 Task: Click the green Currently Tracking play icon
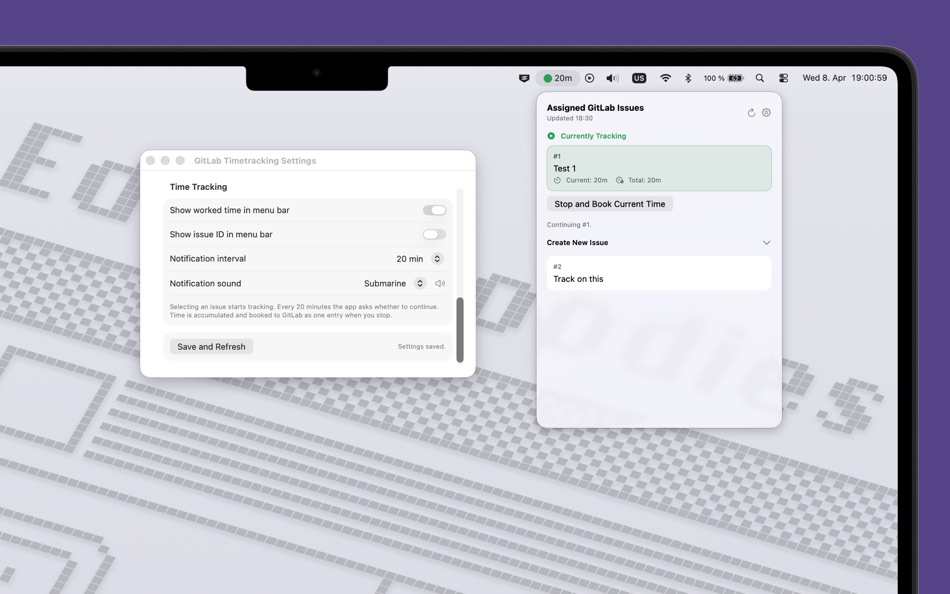click(x=551, y=136)
